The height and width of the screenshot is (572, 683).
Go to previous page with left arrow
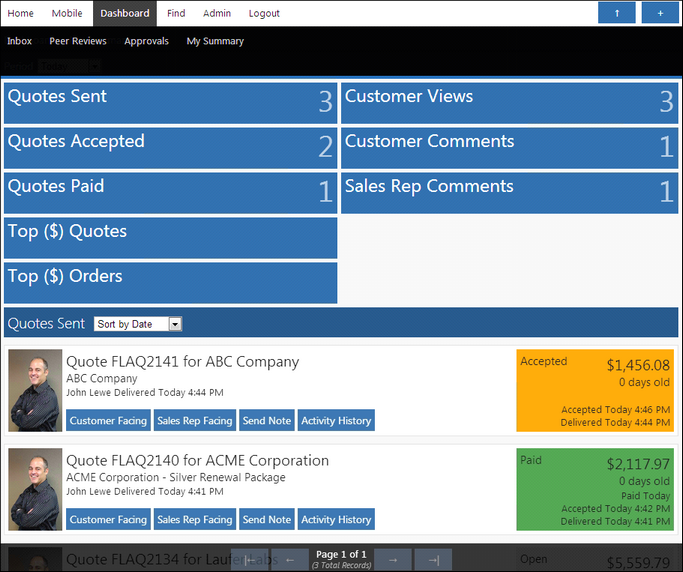(x=290, y=560)
